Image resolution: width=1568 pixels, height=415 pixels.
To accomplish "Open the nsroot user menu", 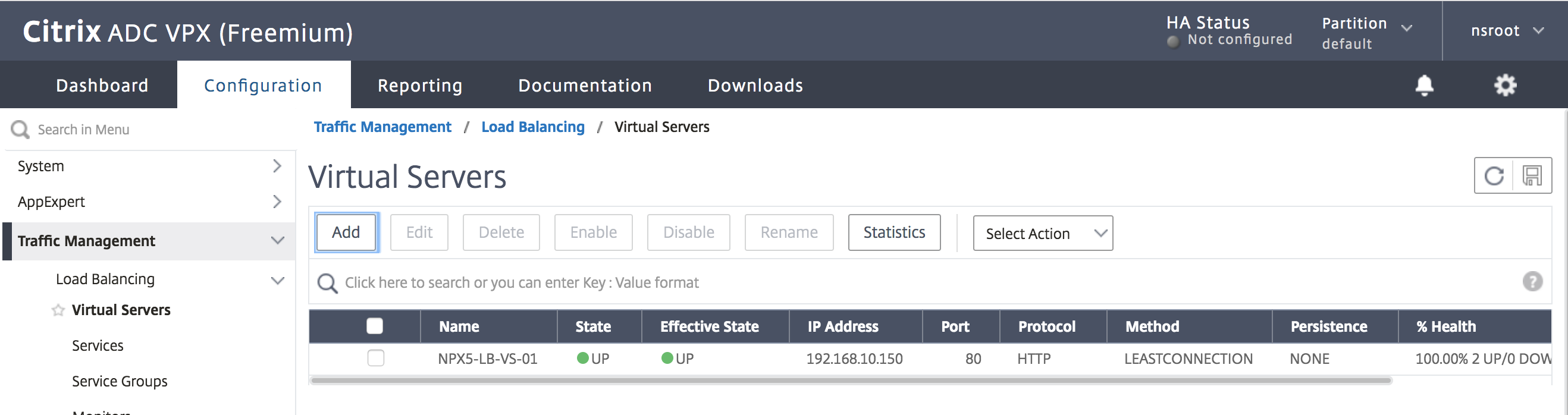I will pyautogui.click(x=1507, y=30).
